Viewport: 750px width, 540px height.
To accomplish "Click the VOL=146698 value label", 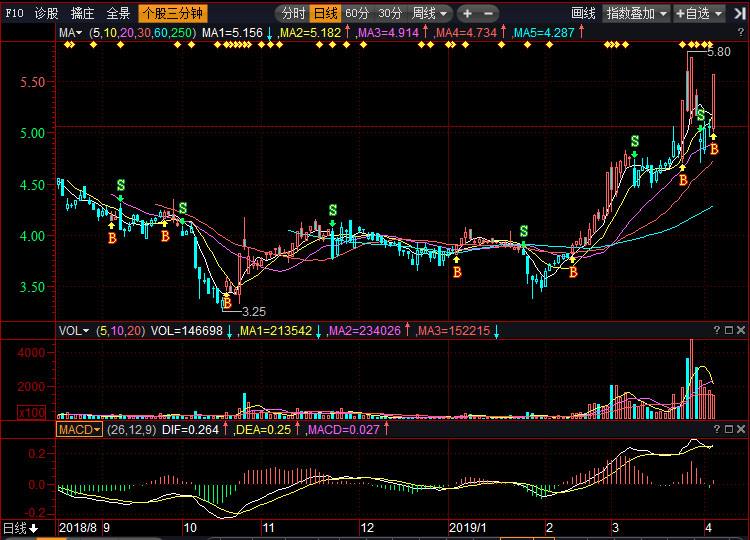I will tap(187, 331).
